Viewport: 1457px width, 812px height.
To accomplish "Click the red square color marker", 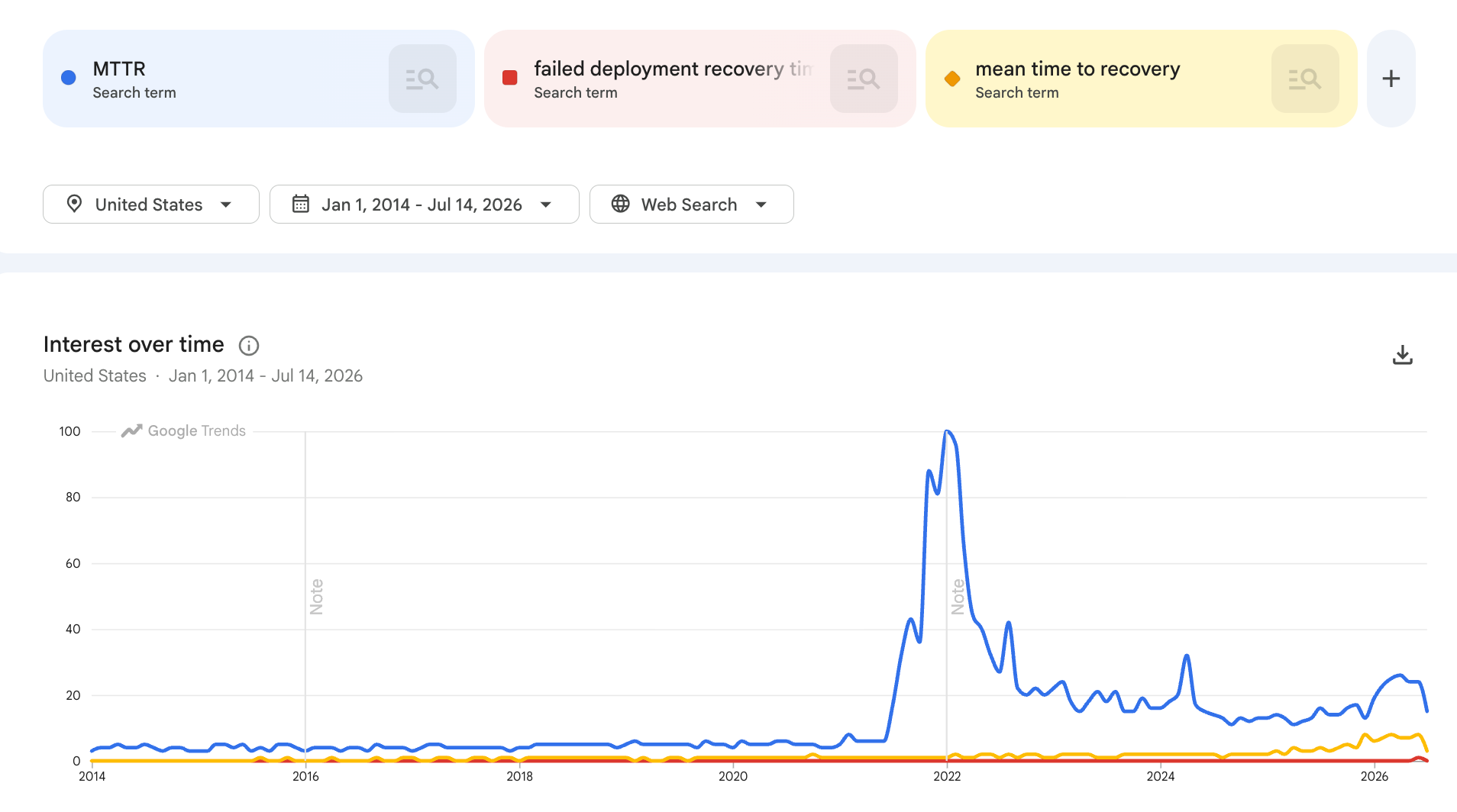I will coord(510,78).
